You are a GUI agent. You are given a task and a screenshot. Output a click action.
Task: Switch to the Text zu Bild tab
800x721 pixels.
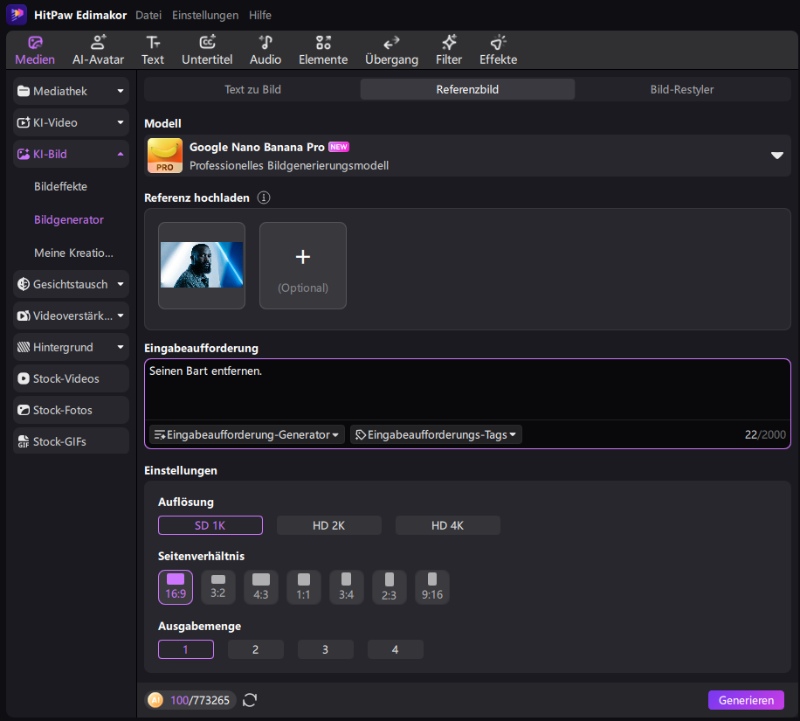(252, 89)
